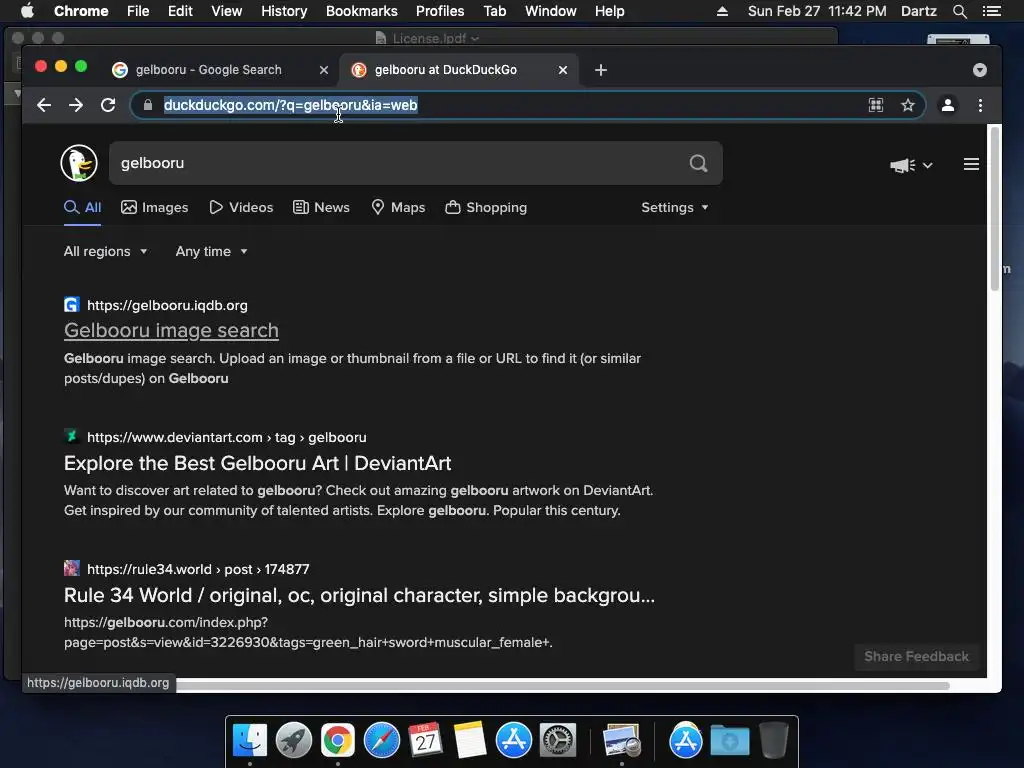Image resolution: width=1024 pixels, height=768 pixels.
Task: Open Trash in the Dock
Action: pos(773,740)
